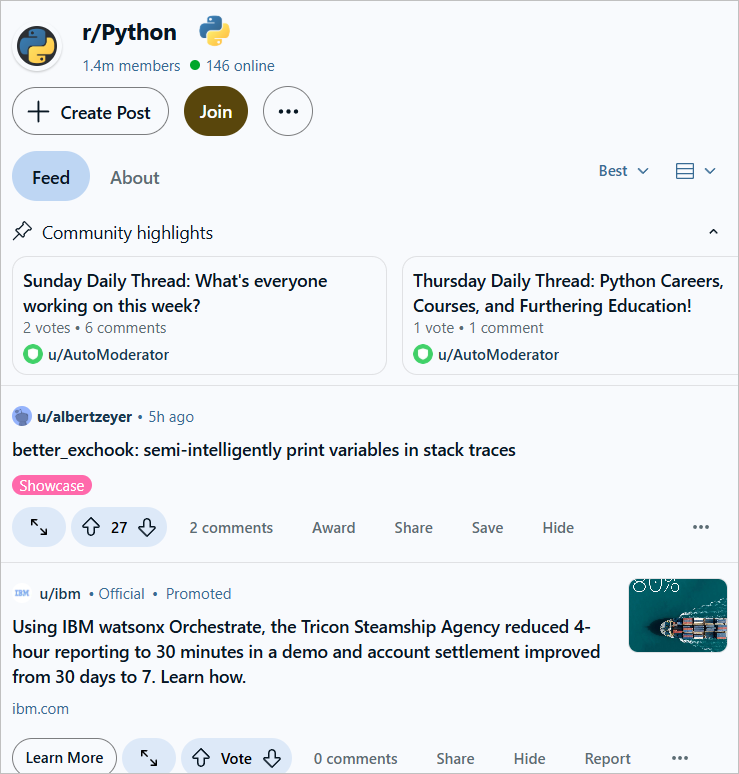Screen dimensions: 739x774
Task: Click the r/Python community avatar
Action: [x=37, y=46]
